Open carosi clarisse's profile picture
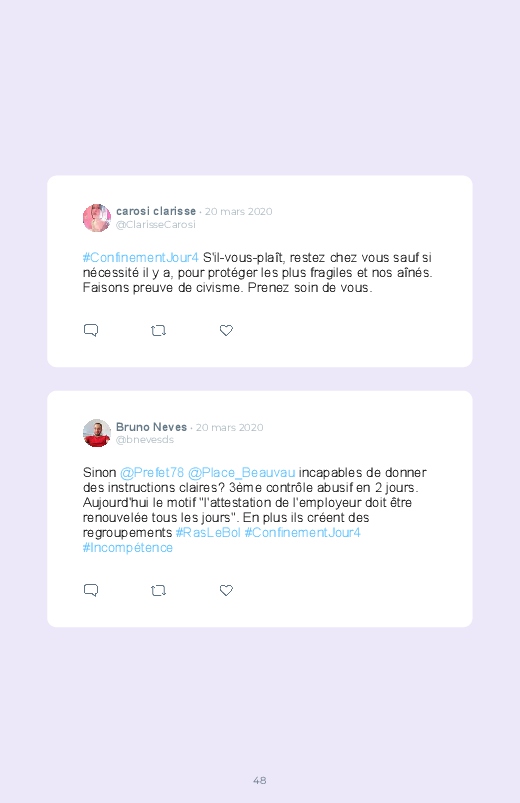520x803 pixels. [x=97, y=218]
